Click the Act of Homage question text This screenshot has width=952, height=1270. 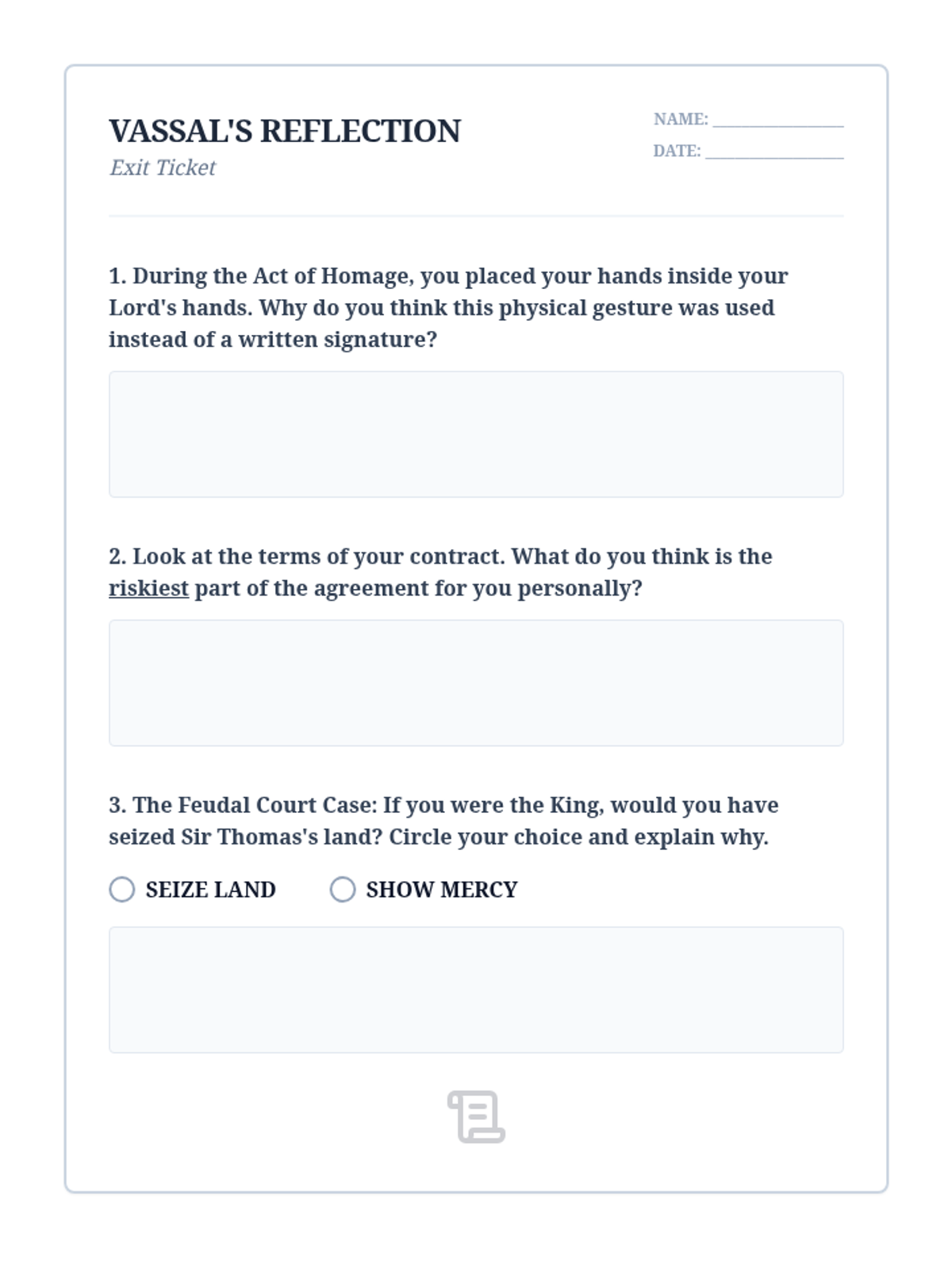click(448, 308)
